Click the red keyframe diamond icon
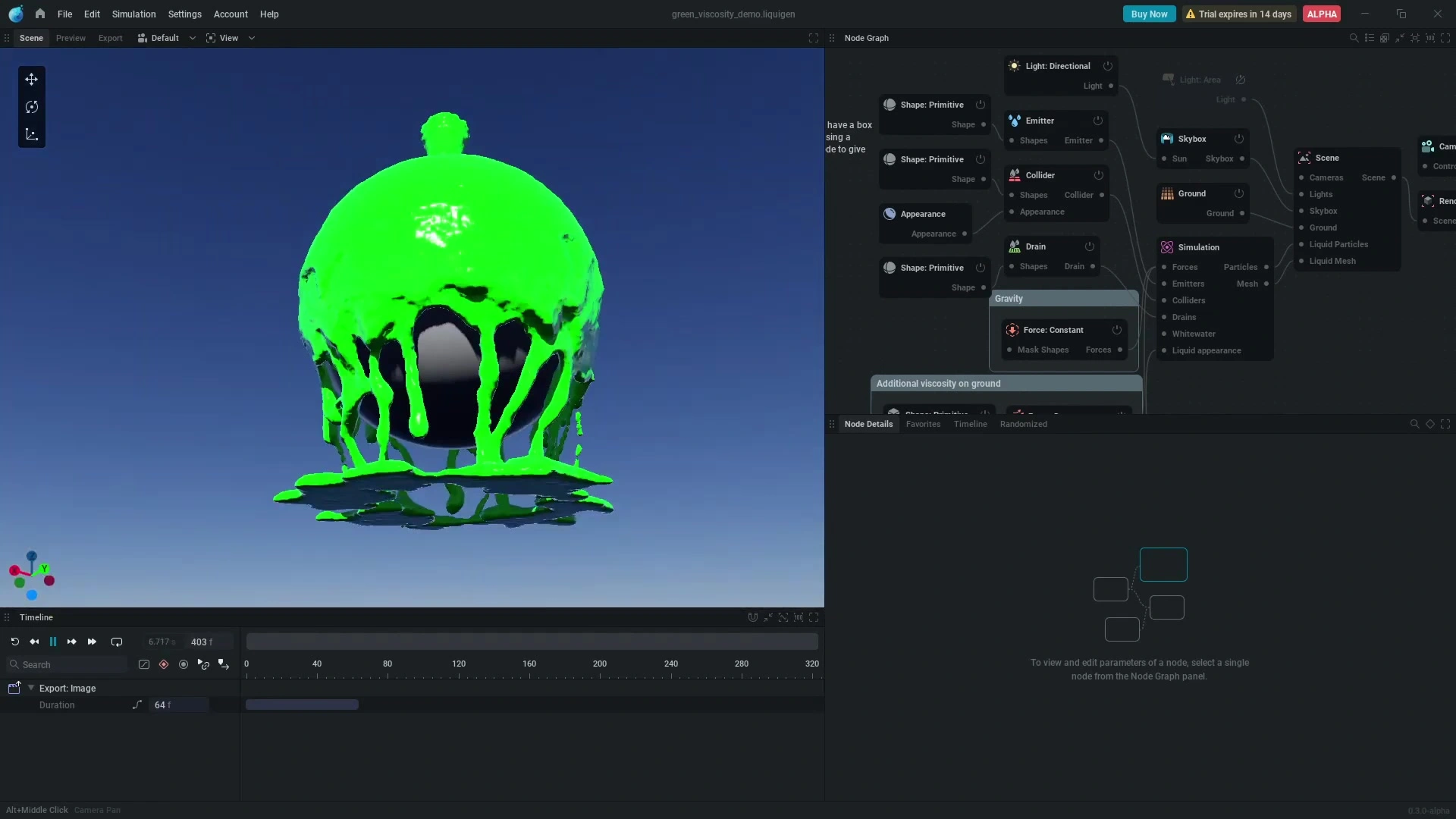 point(164,664)
